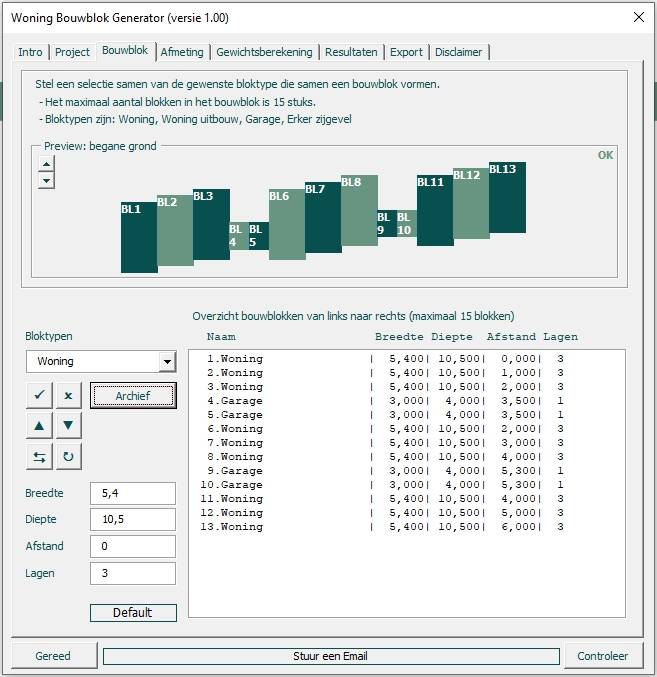Click the circular refresh arrow icon
This screenshot has height=677, width=657.
click(68, 456)
